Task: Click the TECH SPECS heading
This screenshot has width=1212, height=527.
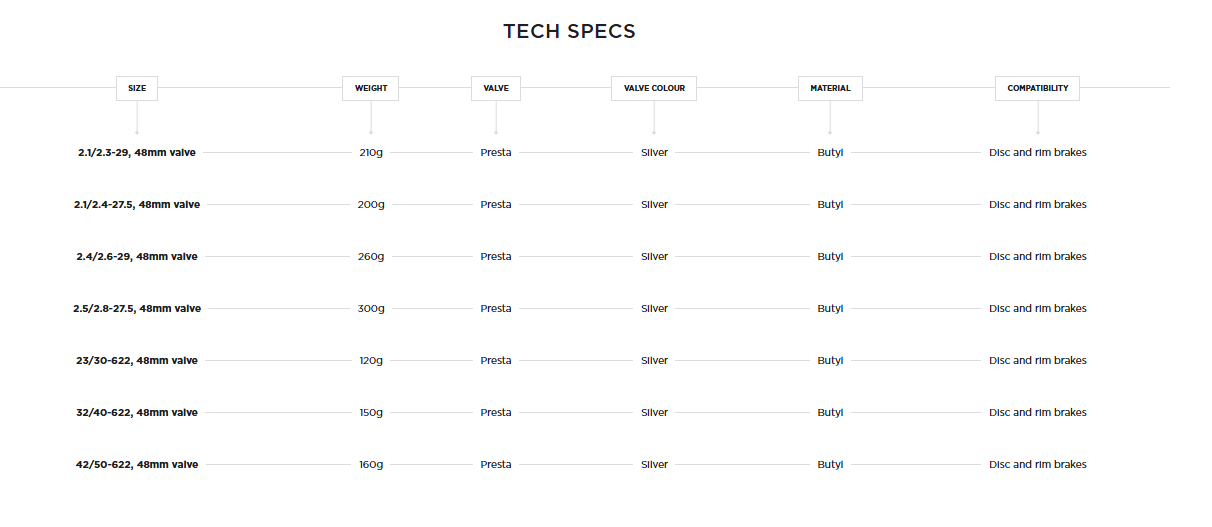Action: pos(569,31)
